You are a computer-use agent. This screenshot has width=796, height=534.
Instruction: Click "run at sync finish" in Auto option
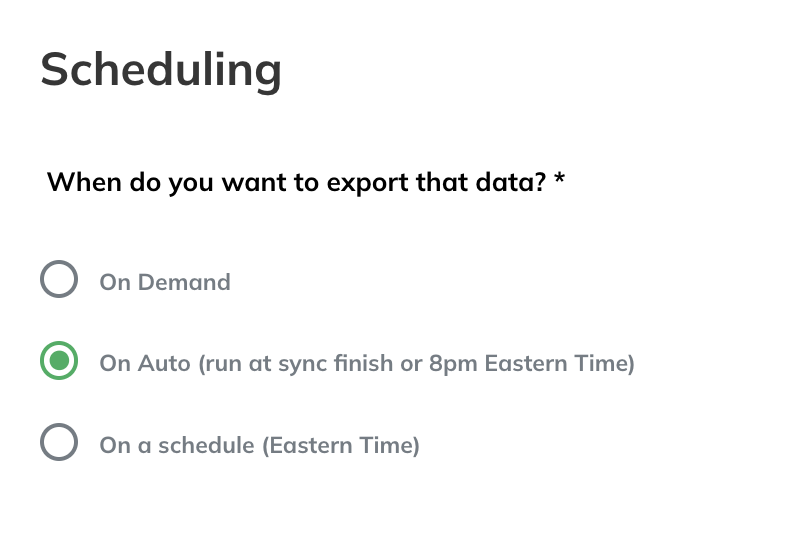tap(299, 363)
